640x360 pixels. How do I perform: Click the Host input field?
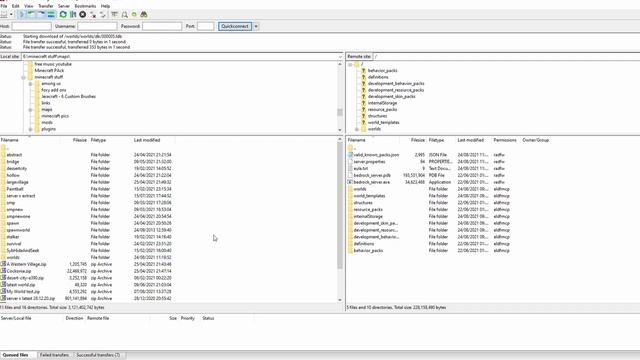coord(31,26)
